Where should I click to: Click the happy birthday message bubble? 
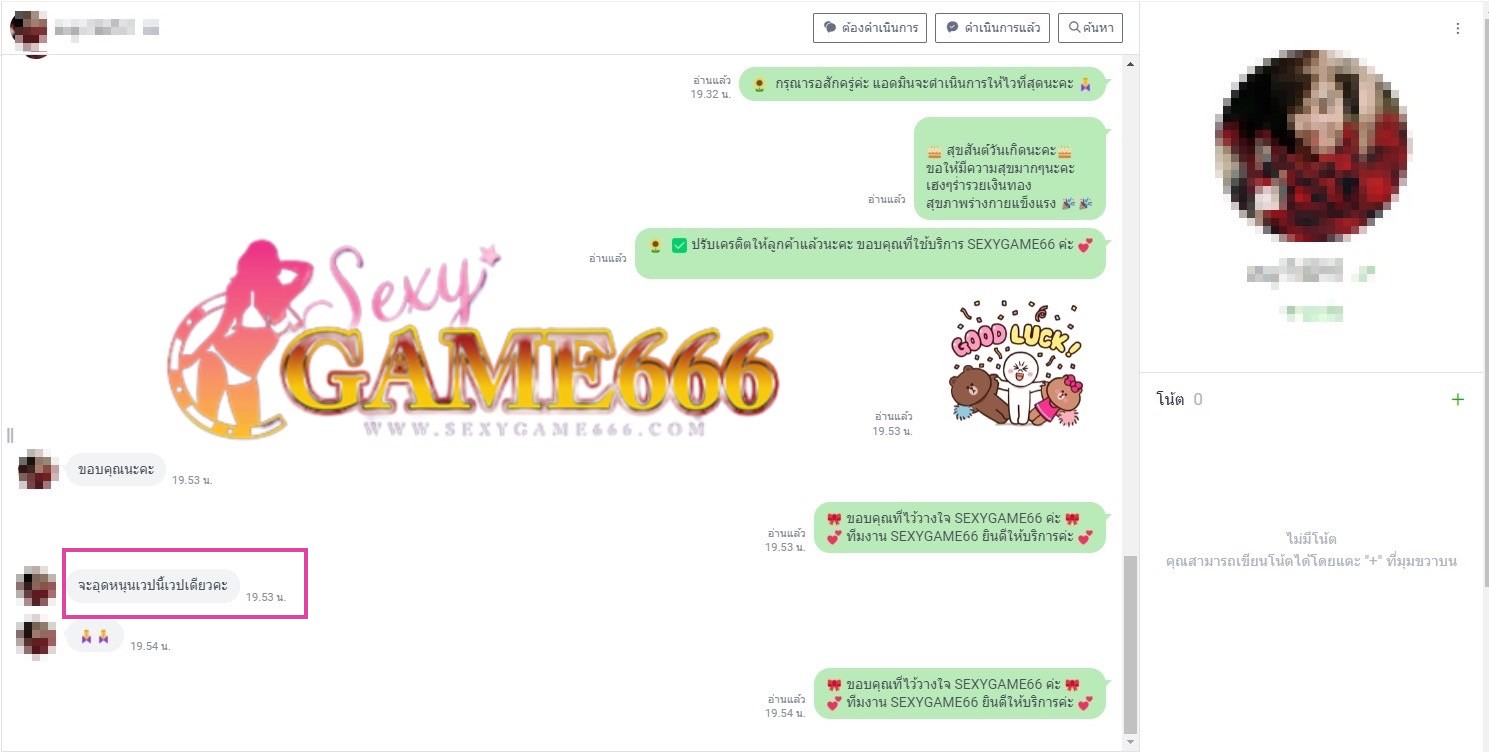[x=1010, y=168]
